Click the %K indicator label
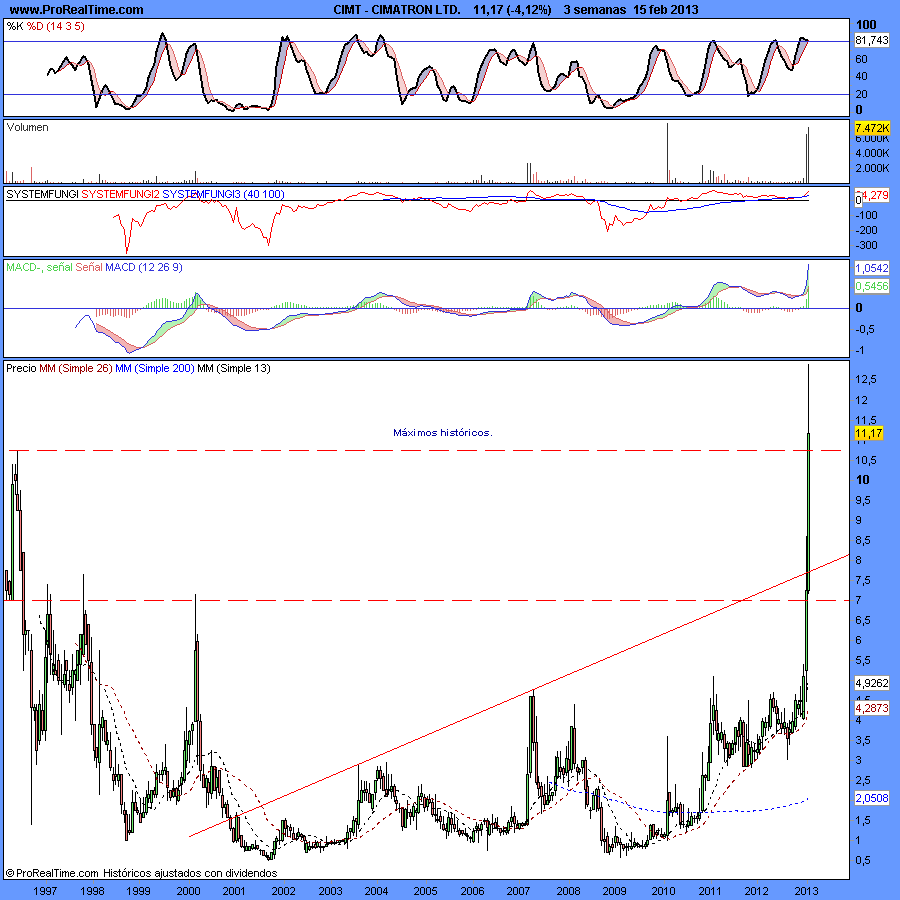 tap(15, 26)
